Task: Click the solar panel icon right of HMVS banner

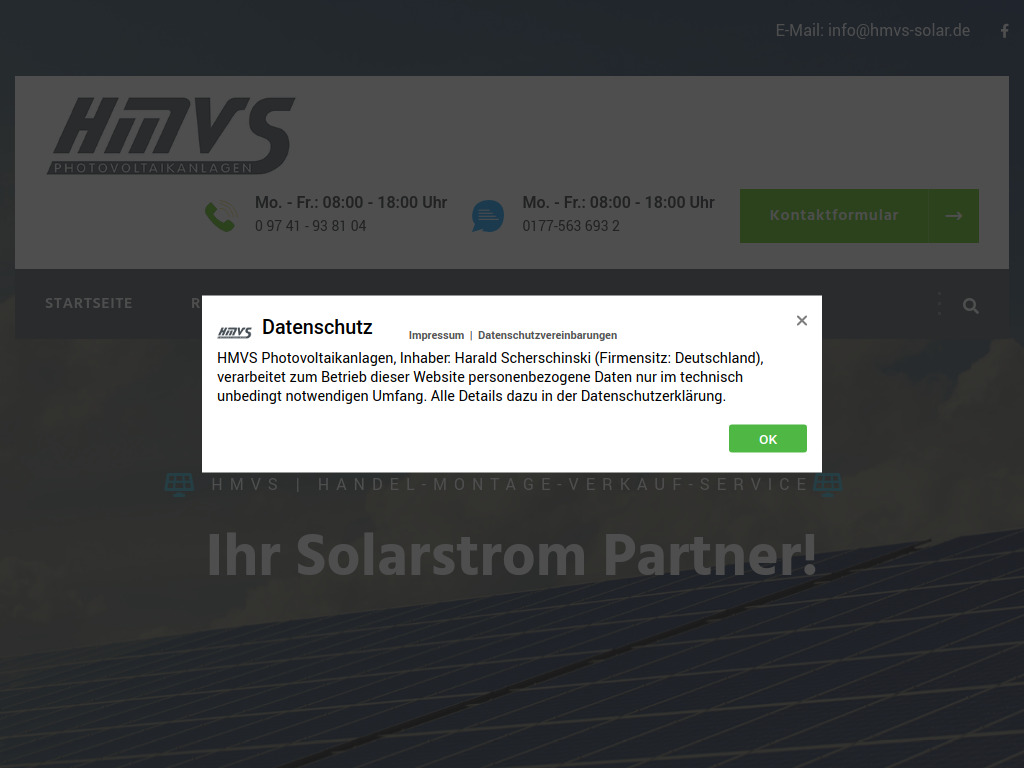Action: point(827,484)
